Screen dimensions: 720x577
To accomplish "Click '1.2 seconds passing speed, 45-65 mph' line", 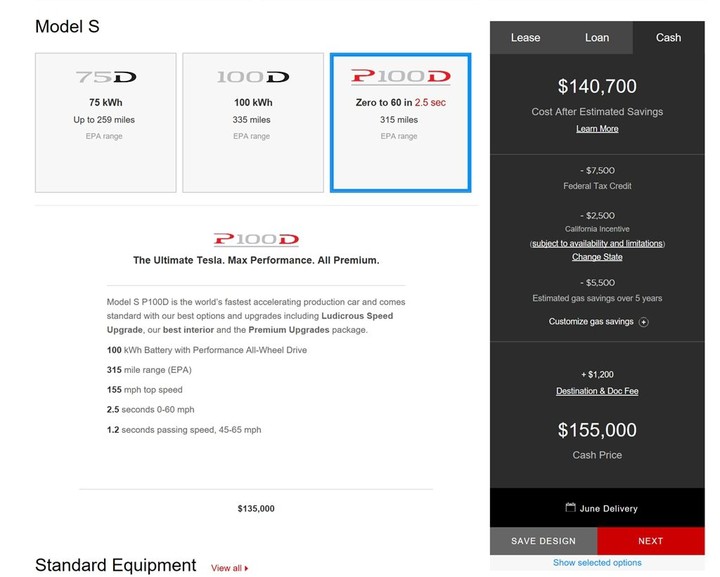I will (x=184, y=430).
